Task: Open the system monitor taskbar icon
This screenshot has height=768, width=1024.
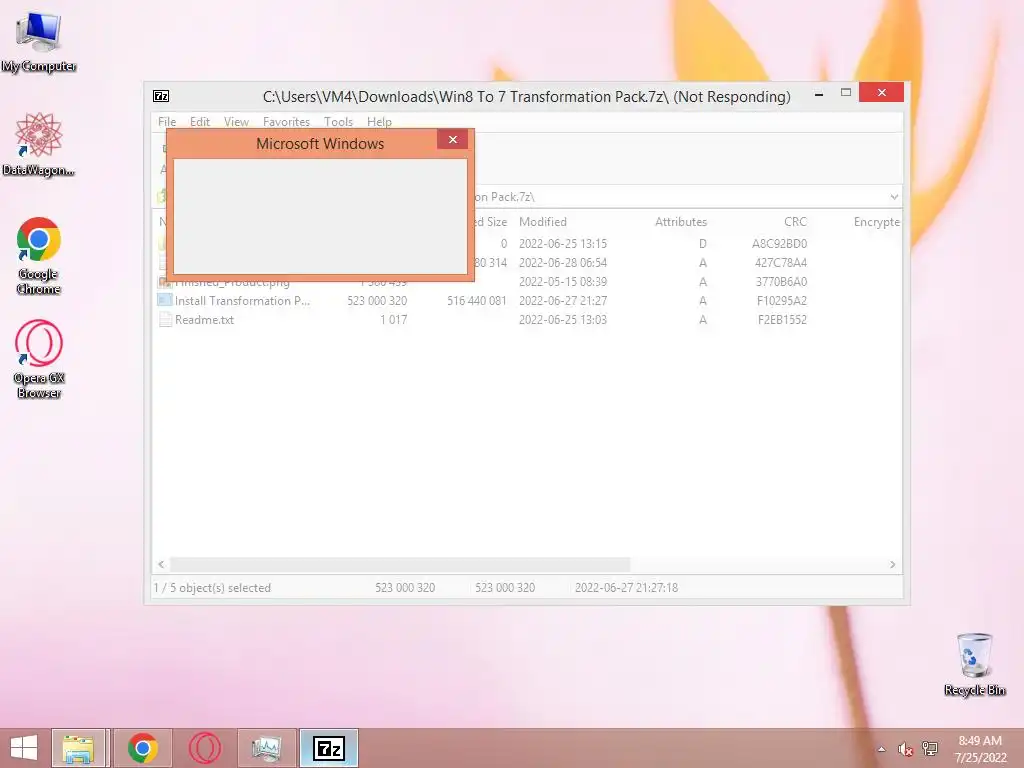Action: 266,748
